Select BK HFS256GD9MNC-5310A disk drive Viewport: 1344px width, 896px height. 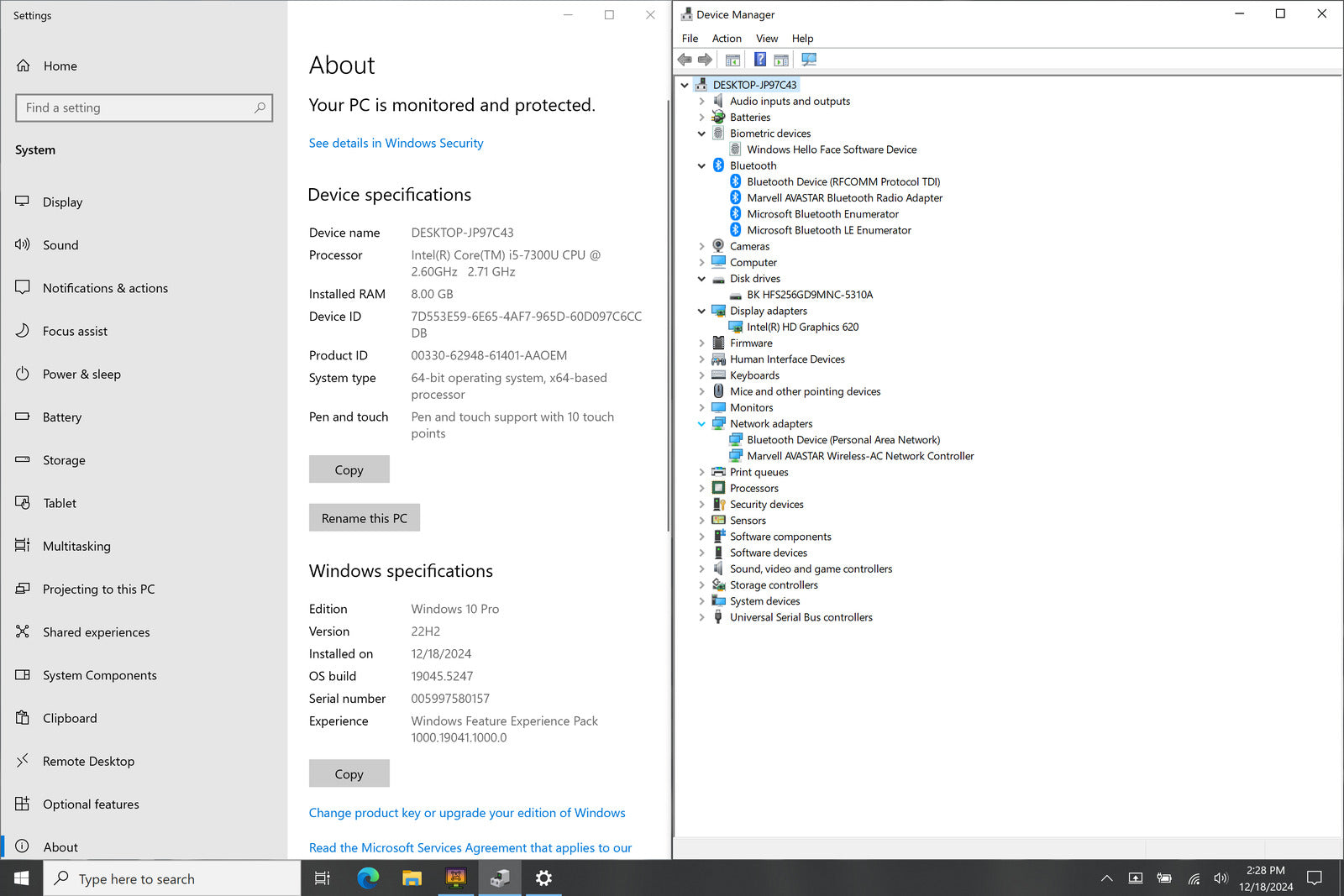pyautogui.click(x=810, y=295)
